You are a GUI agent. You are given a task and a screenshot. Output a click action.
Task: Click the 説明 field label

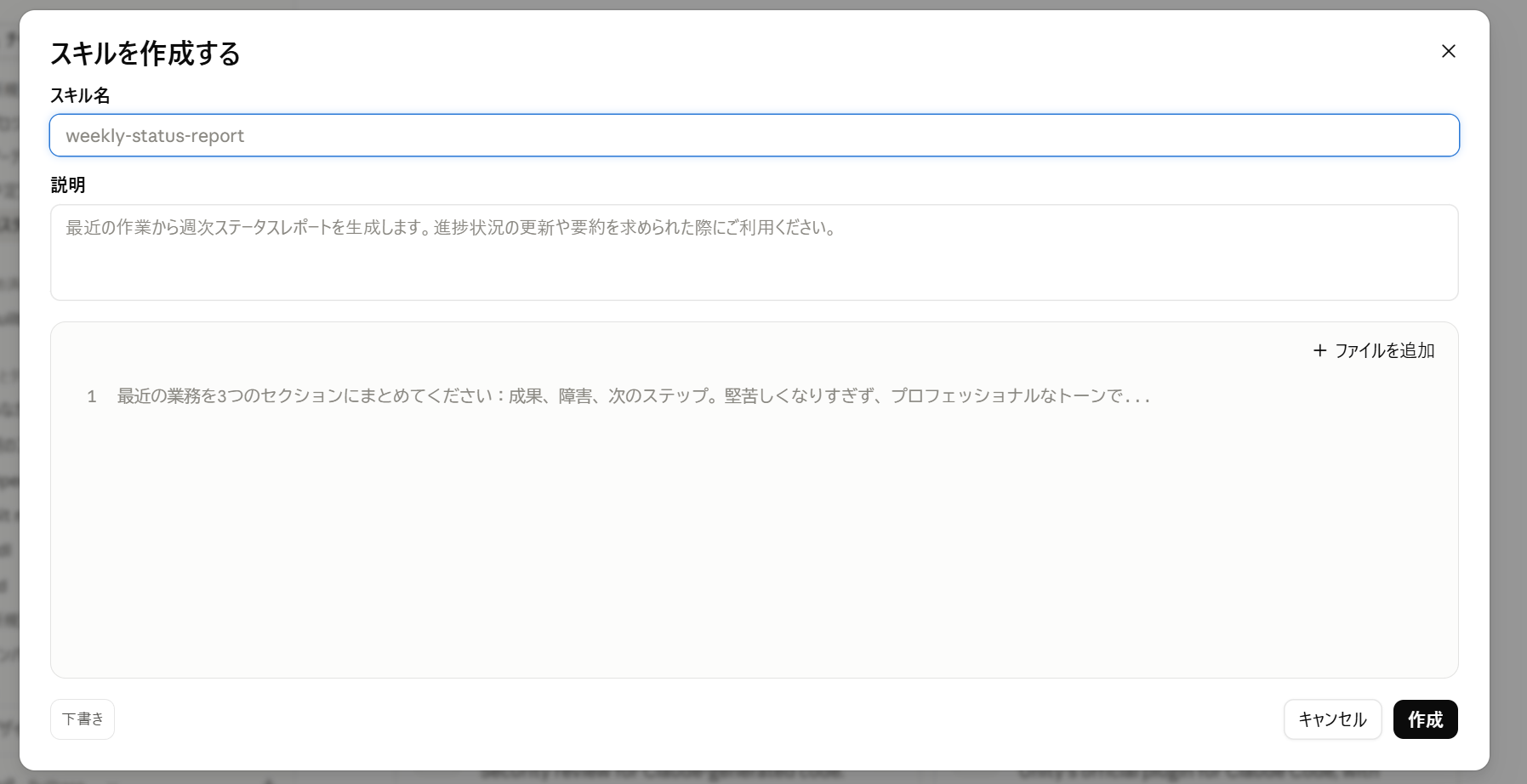coord(68,185)
